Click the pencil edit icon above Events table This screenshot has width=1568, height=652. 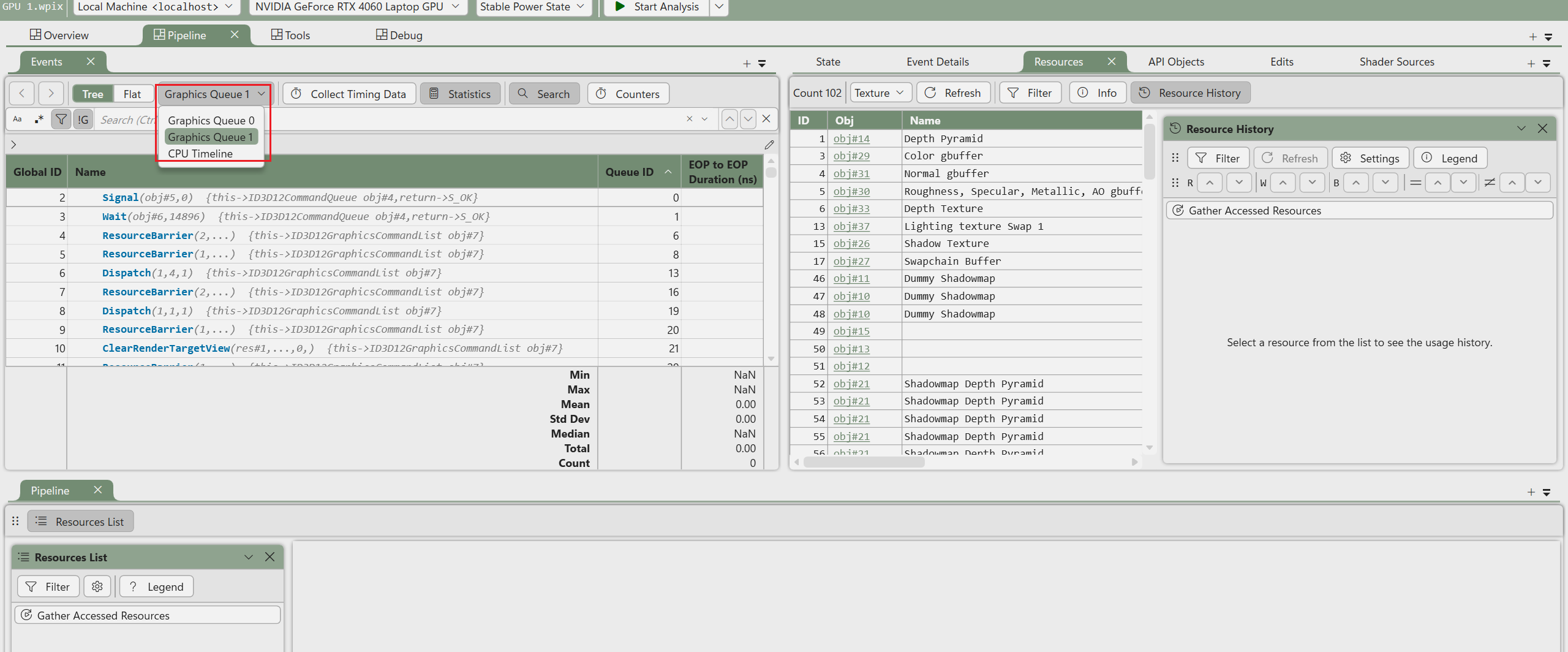[769, 145]
